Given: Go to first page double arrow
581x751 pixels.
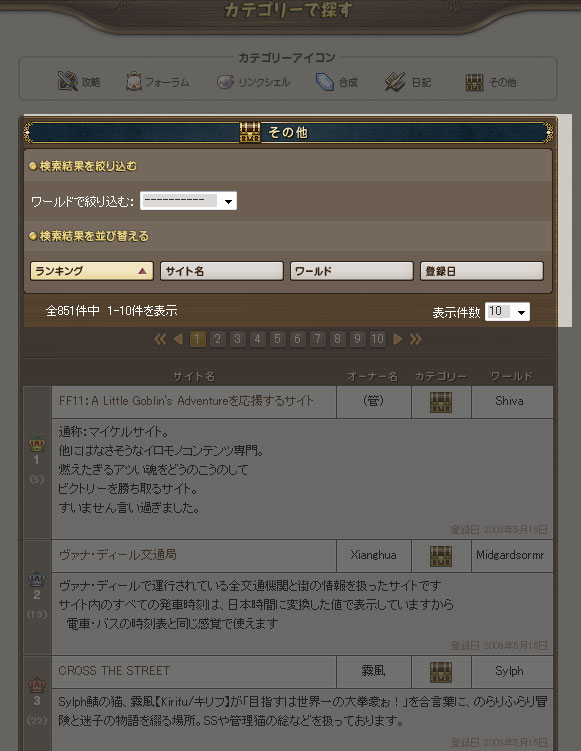Looking at the screenshot, I should tap(160, 339).
